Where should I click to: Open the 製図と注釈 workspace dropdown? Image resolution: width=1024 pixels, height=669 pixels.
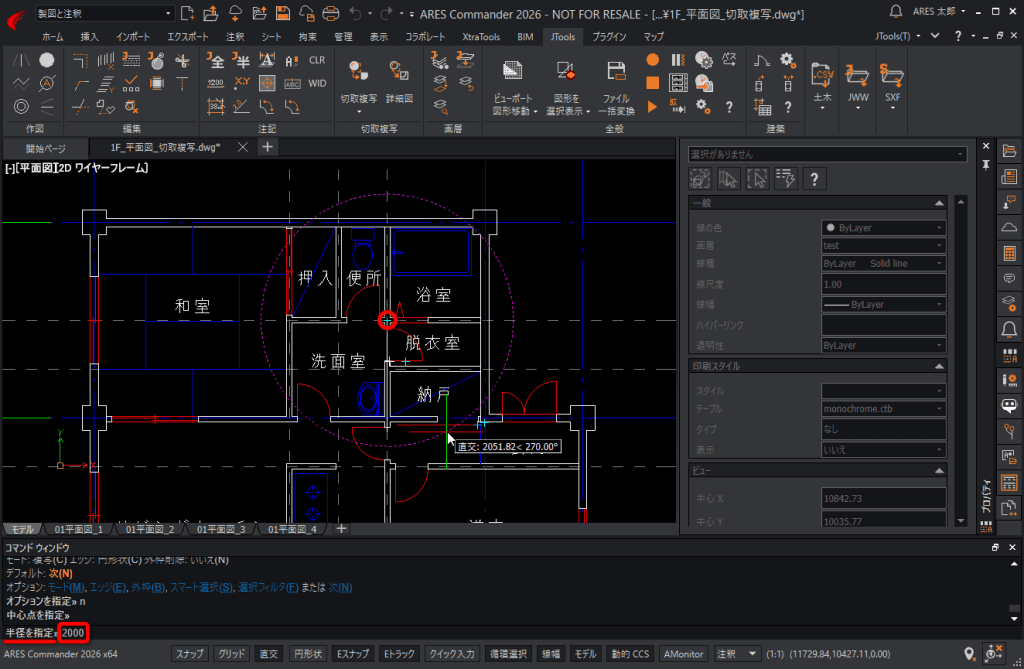coord(104,13)
